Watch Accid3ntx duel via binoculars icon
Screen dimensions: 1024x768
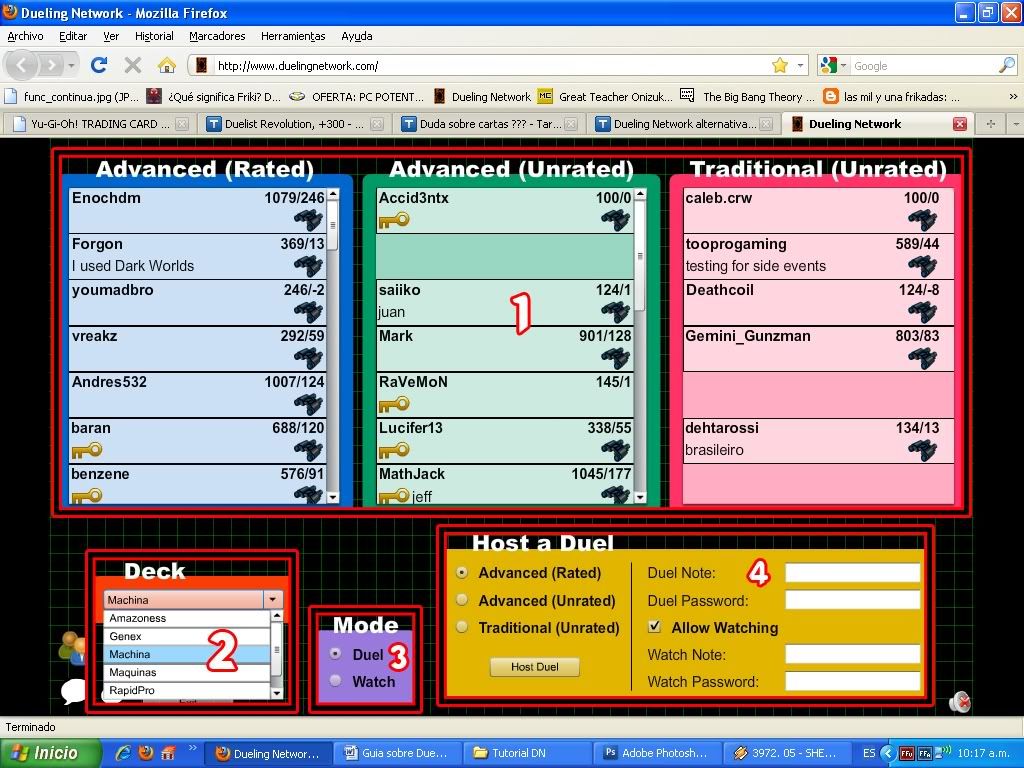[615, 220]
